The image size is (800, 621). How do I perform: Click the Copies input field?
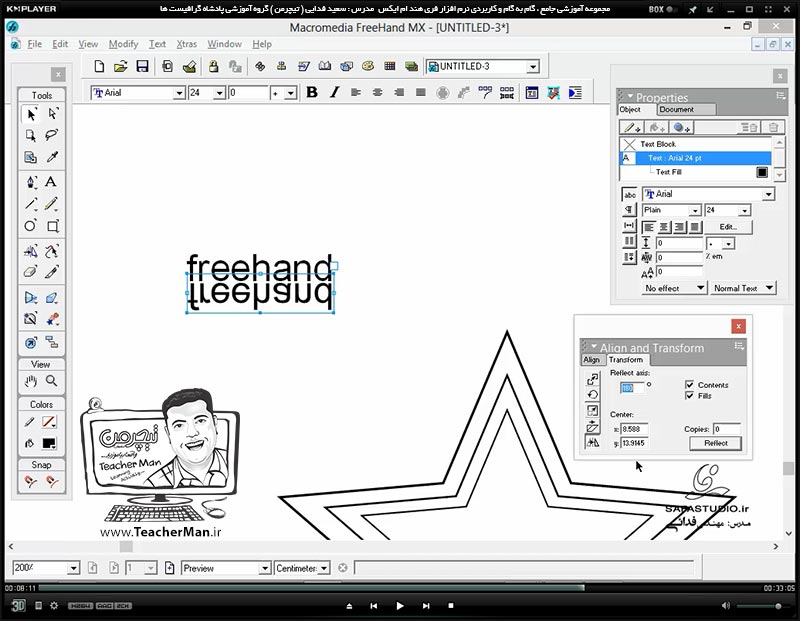tap(727, 429)
